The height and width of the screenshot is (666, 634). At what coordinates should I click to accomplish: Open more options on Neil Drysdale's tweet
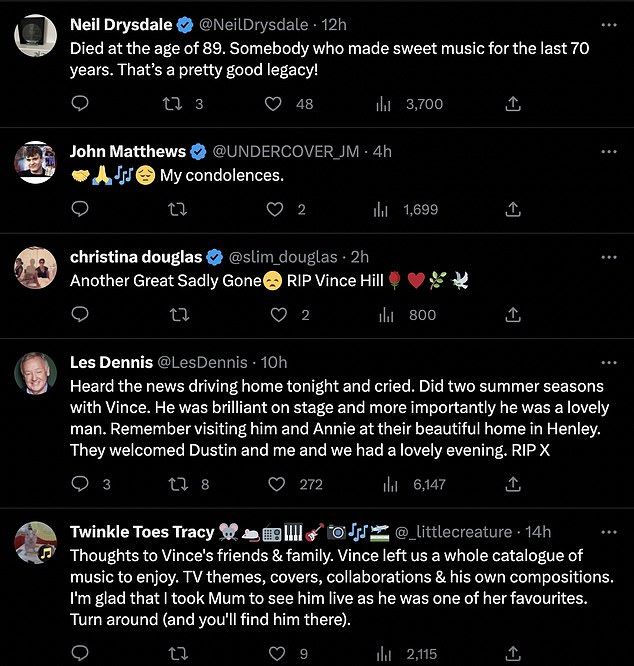point(609,23)
